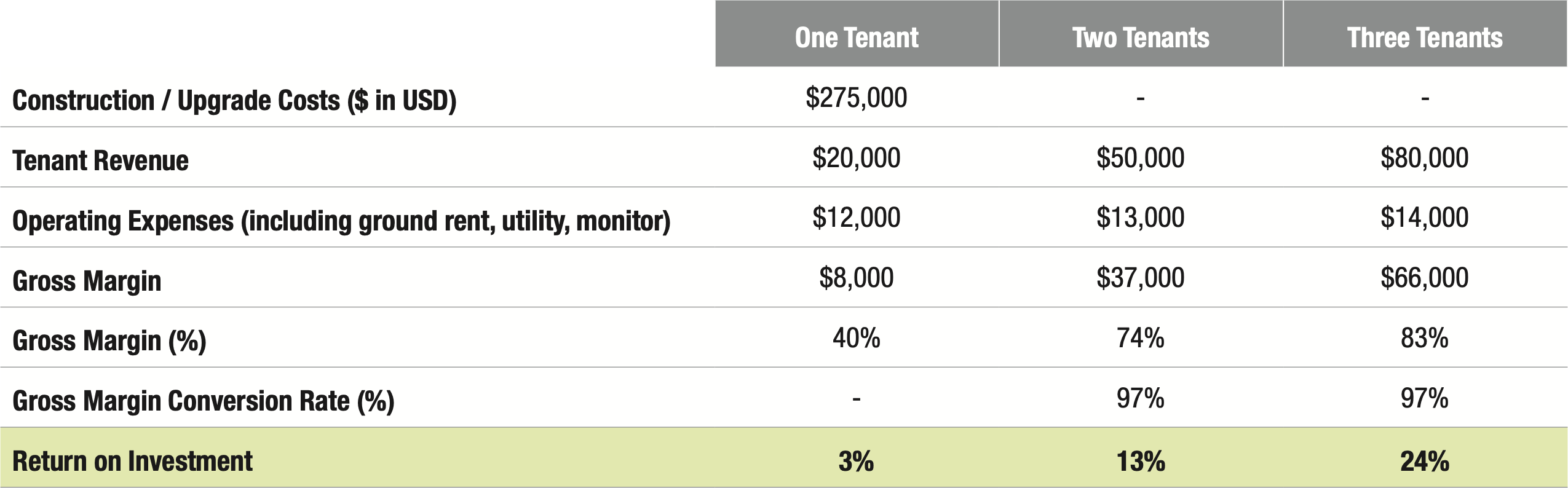Click the Gross Margin (%) row label
1568x488 pixels.
point(109,340)
